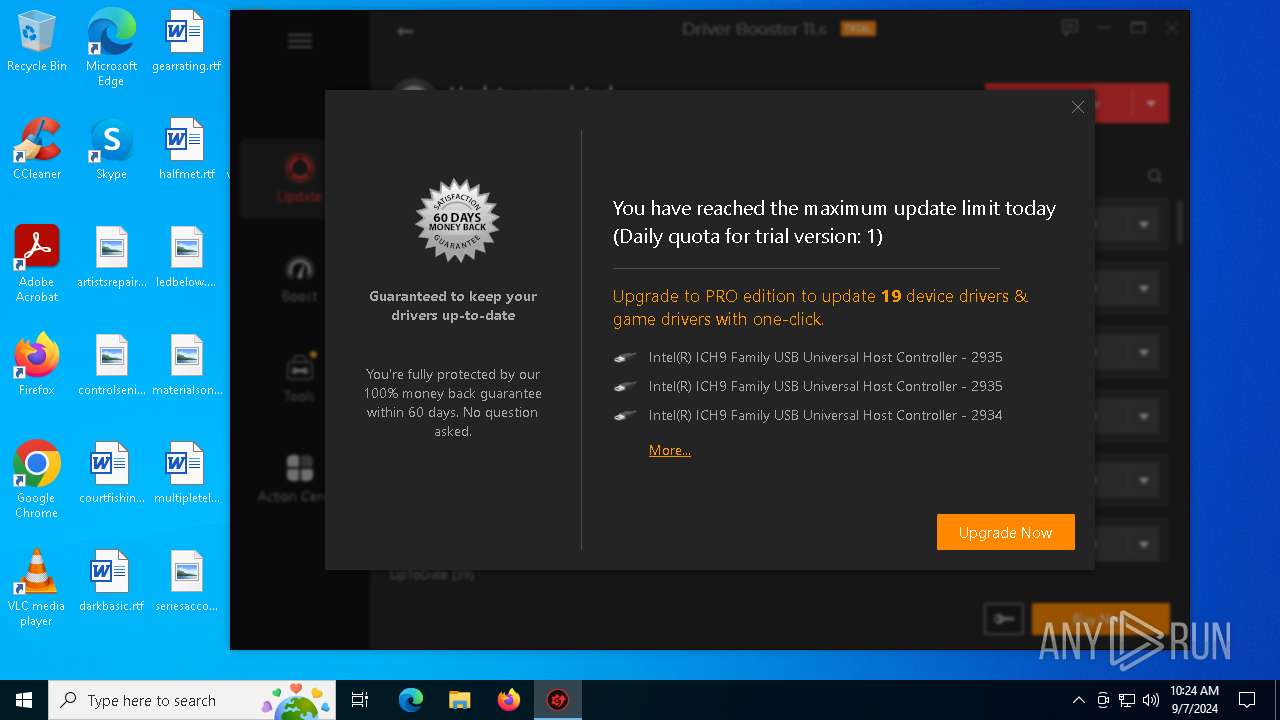Image resolution: width=1280 pixels, height=720 pixels.
Task: Open the Recycle Bin desktop icon
Action: pyautogui.click(x=37, y=42)
